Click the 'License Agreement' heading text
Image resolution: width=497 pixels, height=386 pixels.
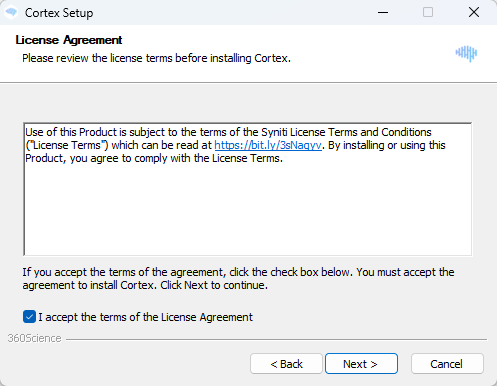pyautogui.click(x=69, y=40)
